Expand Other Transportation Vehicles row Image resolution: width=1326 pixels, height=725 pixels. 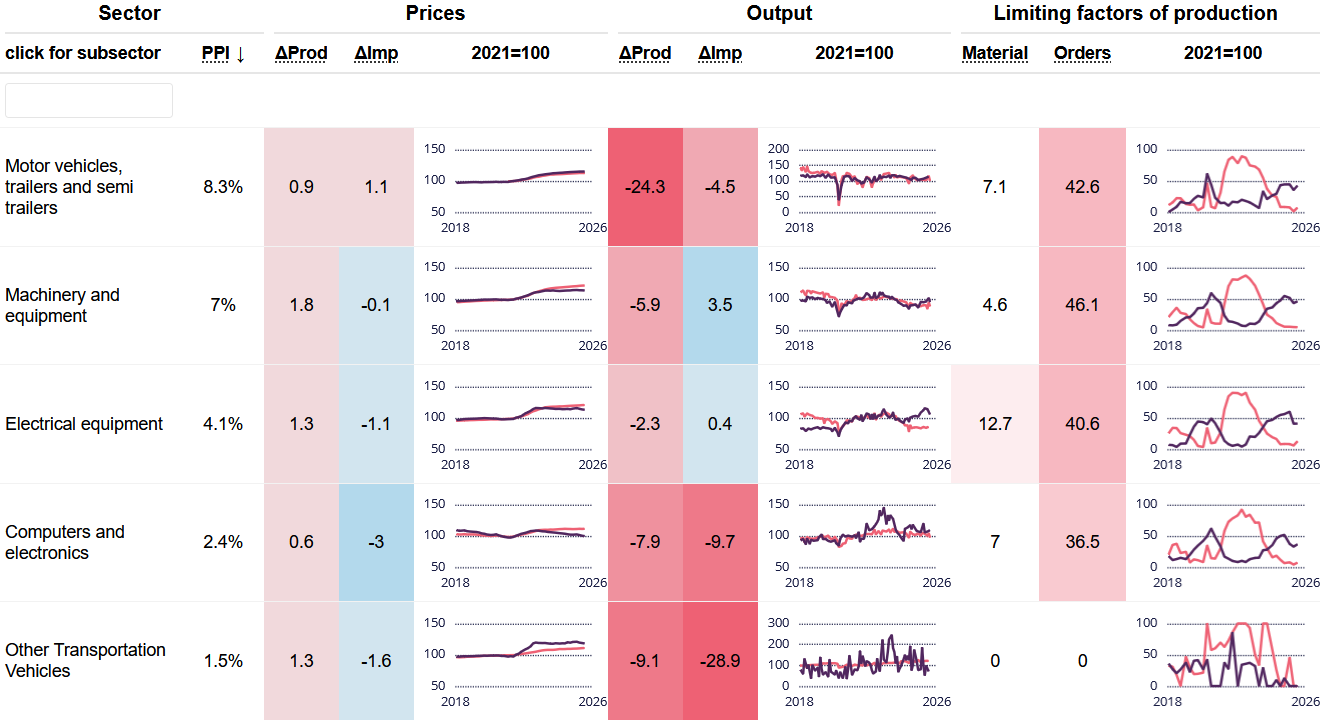pos(85,660)
